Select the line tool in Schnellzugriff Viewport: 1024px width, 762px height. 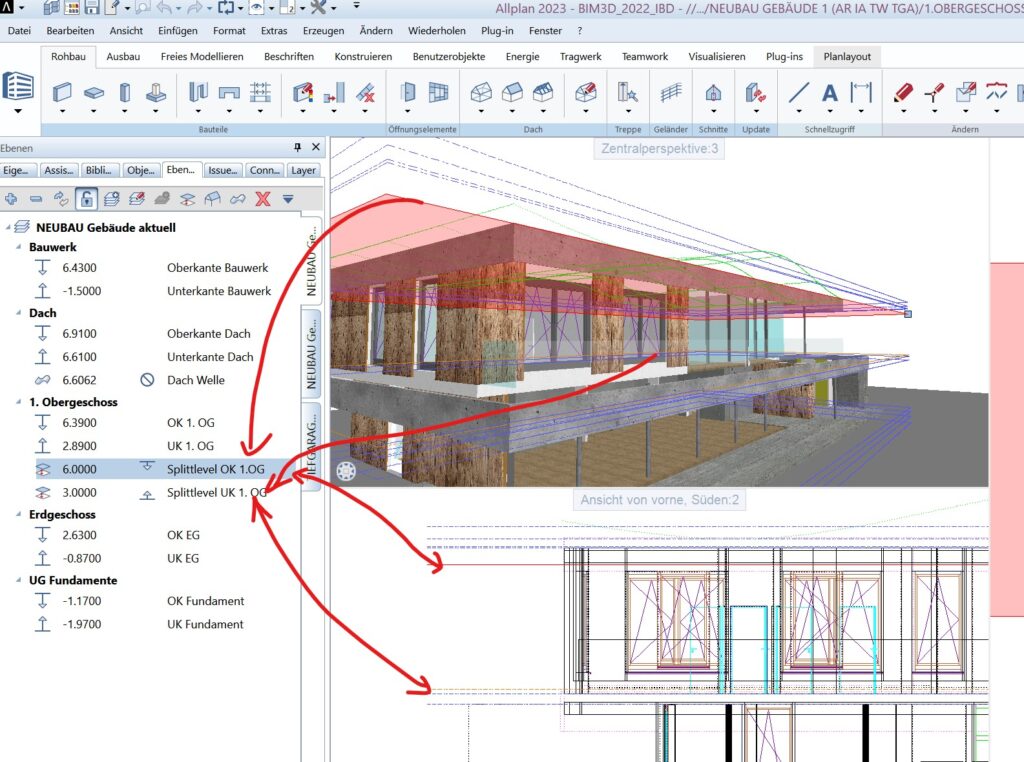tap(798, 93)
